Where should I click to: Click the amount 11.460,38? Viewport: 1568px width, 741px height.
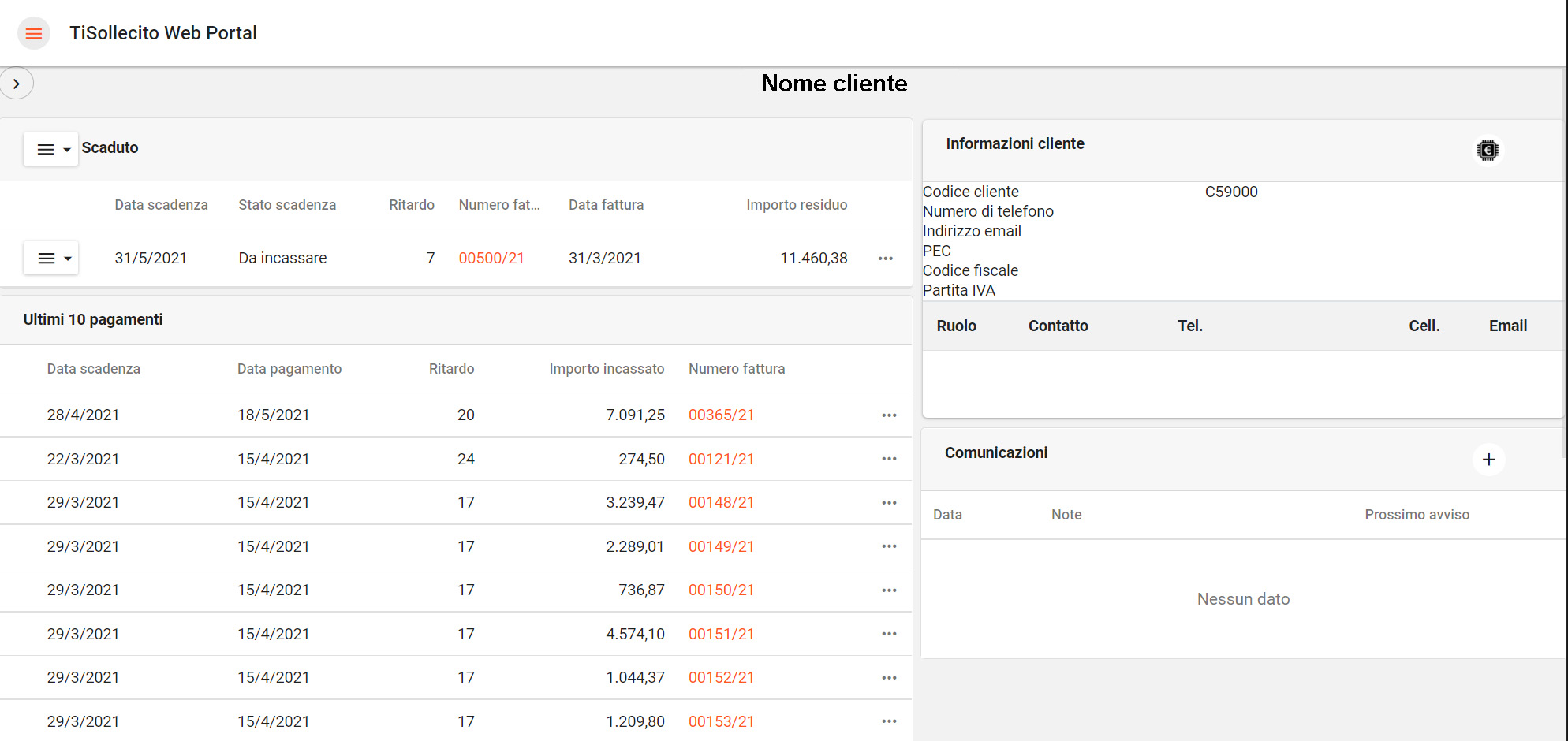pos(813,258)
